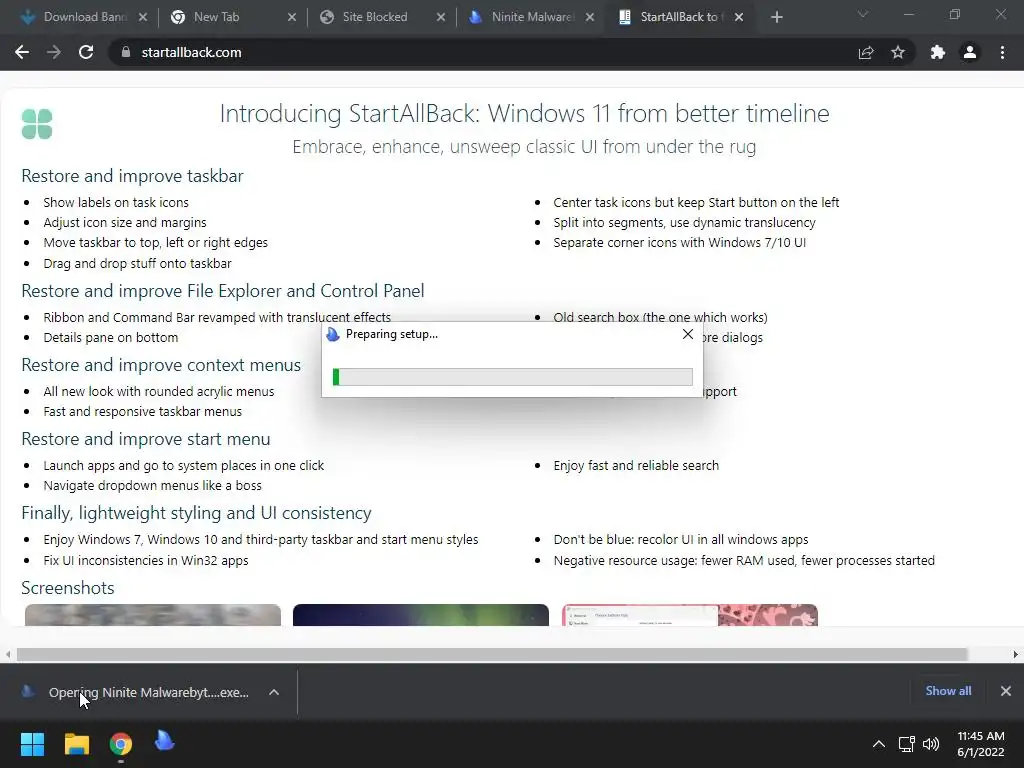Click the 'Restore and improve taskbar' heading

133,176
